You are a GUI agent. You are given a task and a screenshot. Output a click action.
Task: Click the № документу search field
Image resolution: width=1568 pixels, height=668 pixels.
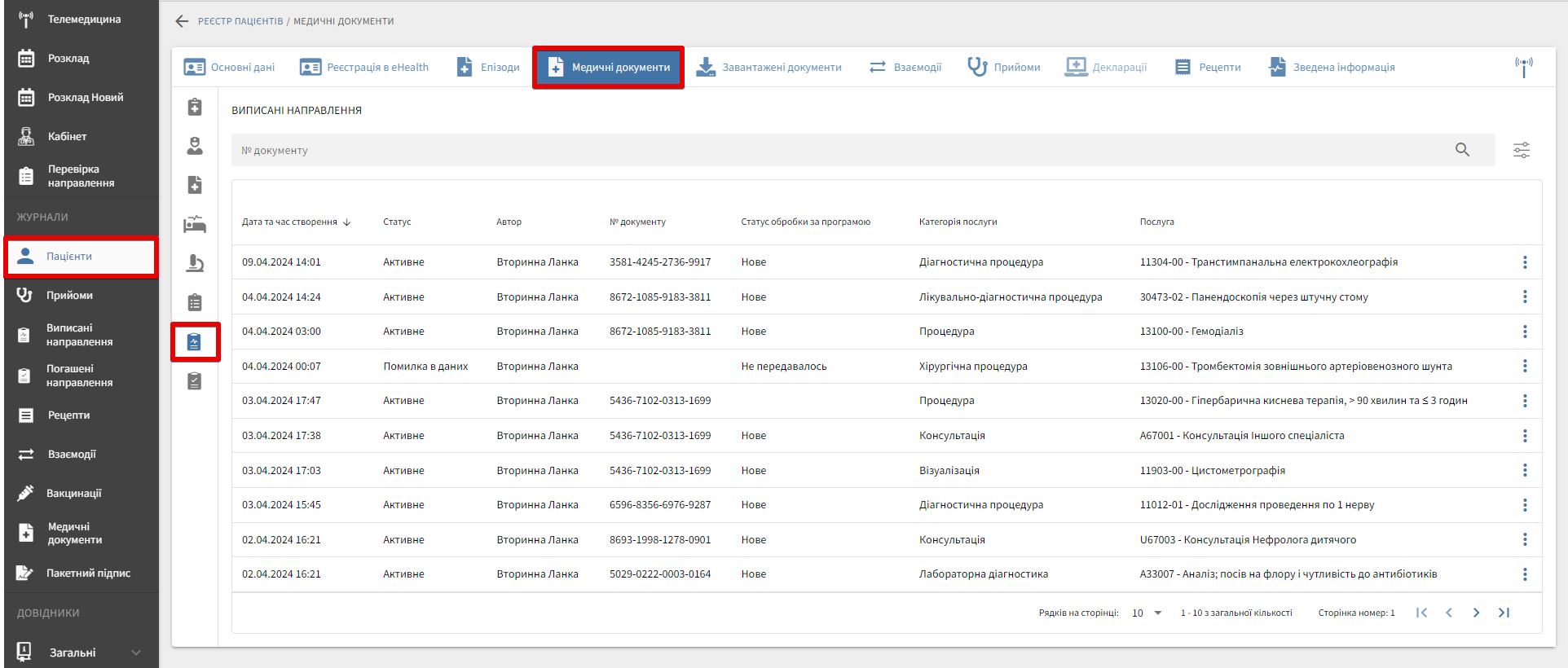click(x=839, y=150)
